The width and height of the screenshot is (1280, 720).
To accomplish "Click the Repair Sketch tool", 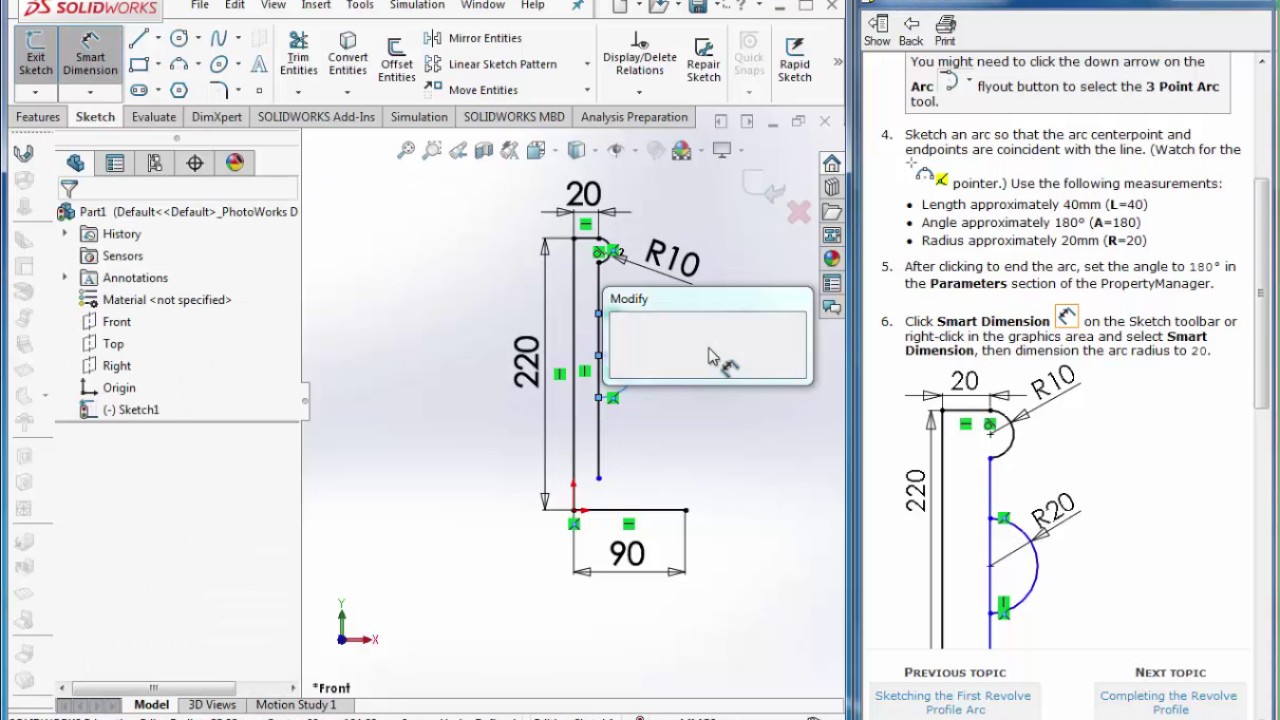I will [x=703, y=60].
